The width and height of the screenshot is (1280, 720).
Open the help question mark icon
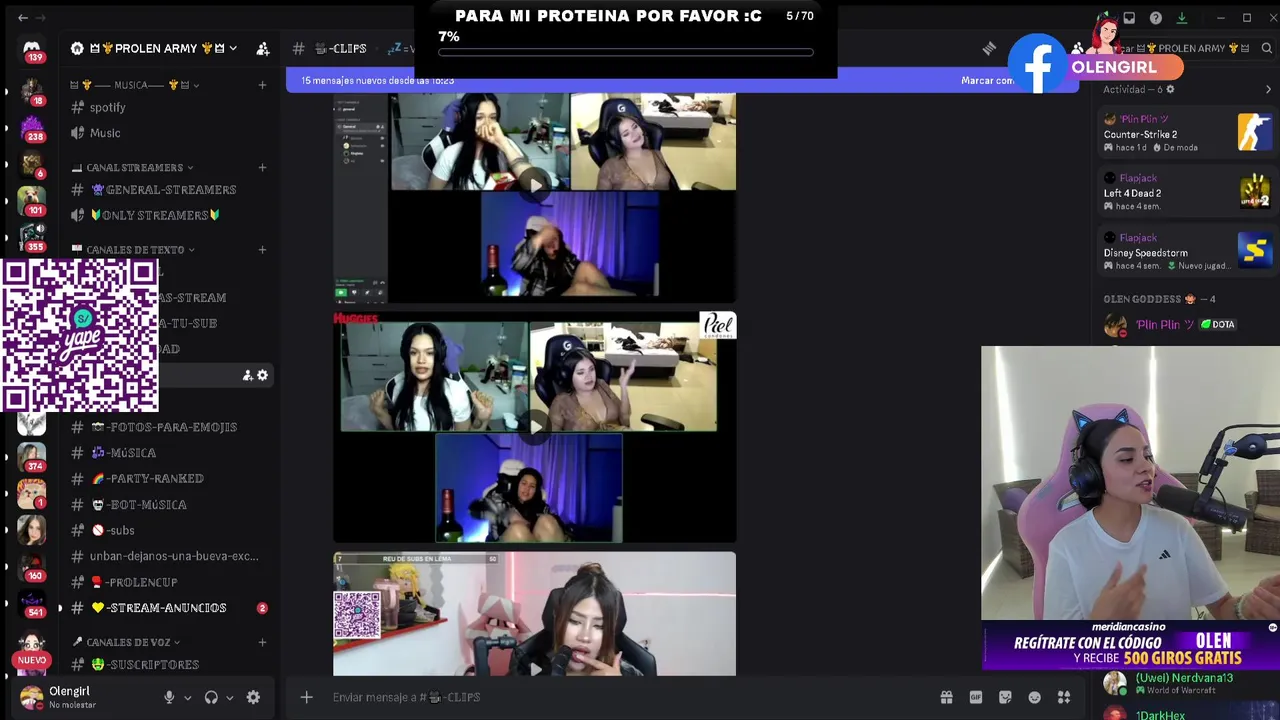1155,18
